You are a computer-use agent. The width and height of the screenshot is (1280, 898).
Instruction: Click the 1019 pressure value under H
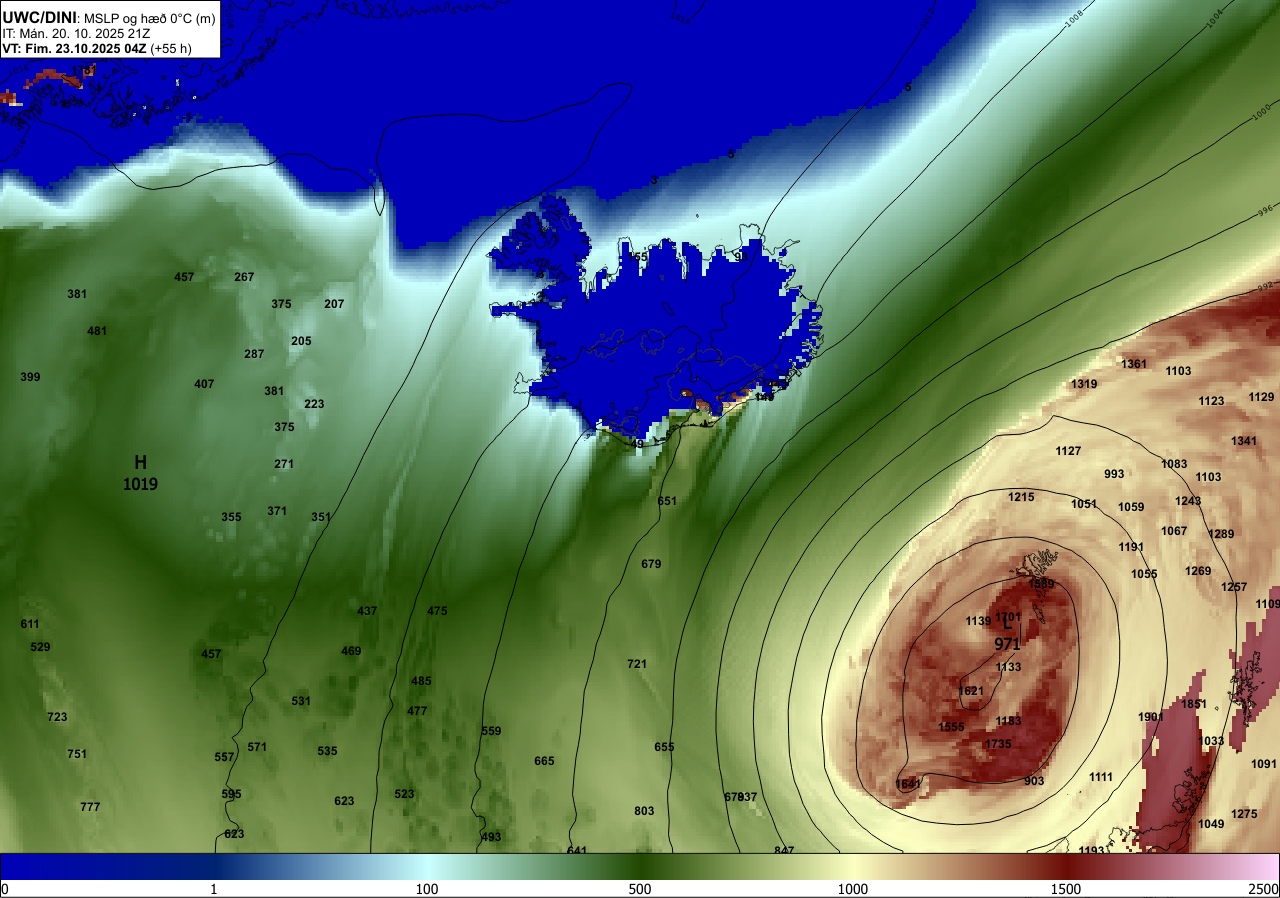click(140, 484)
